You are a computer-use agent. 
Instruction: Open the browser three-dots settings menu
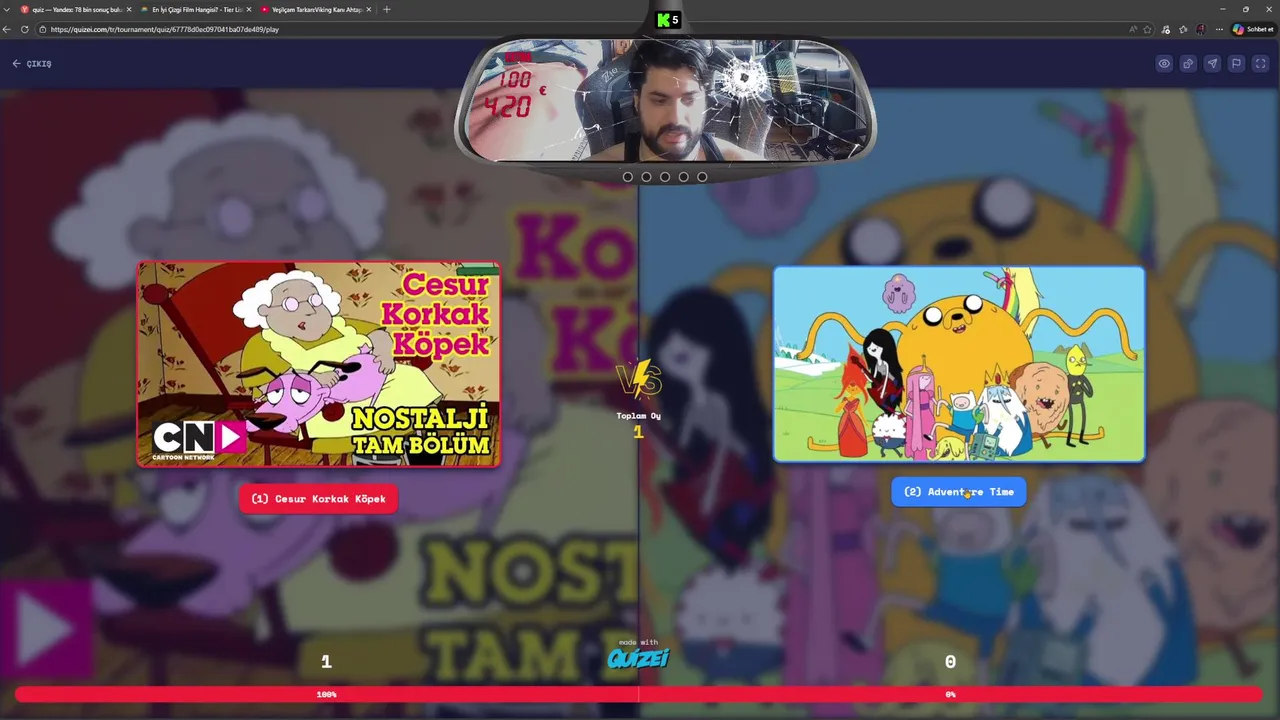[1219, 29]
